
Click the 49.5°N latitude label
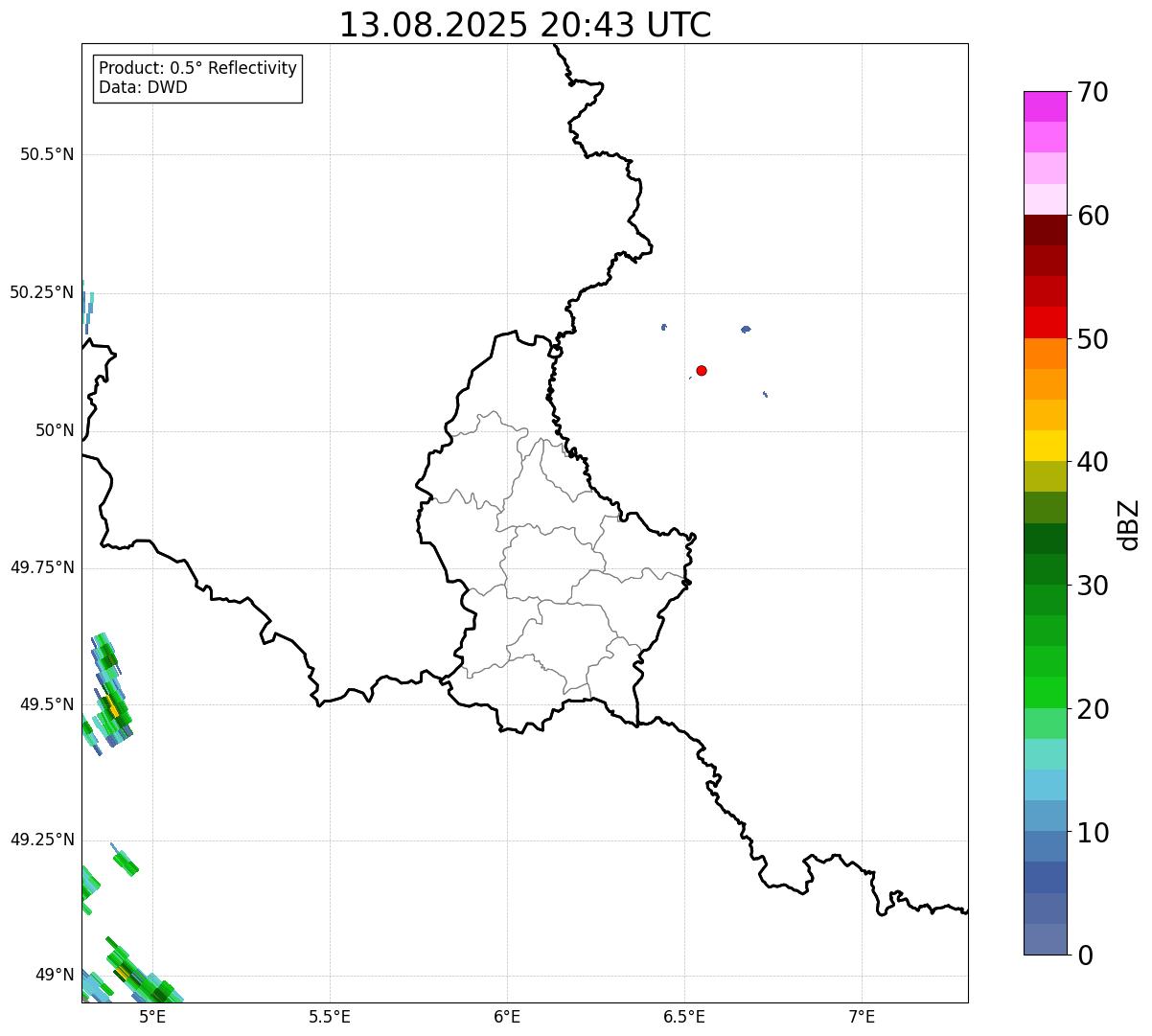(x=47, y=704)
